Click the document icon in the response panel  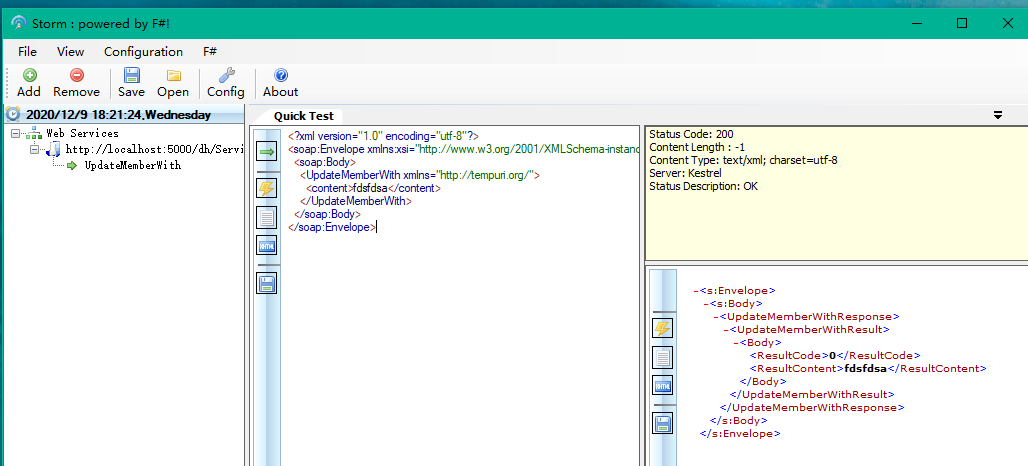pos(663,357)
